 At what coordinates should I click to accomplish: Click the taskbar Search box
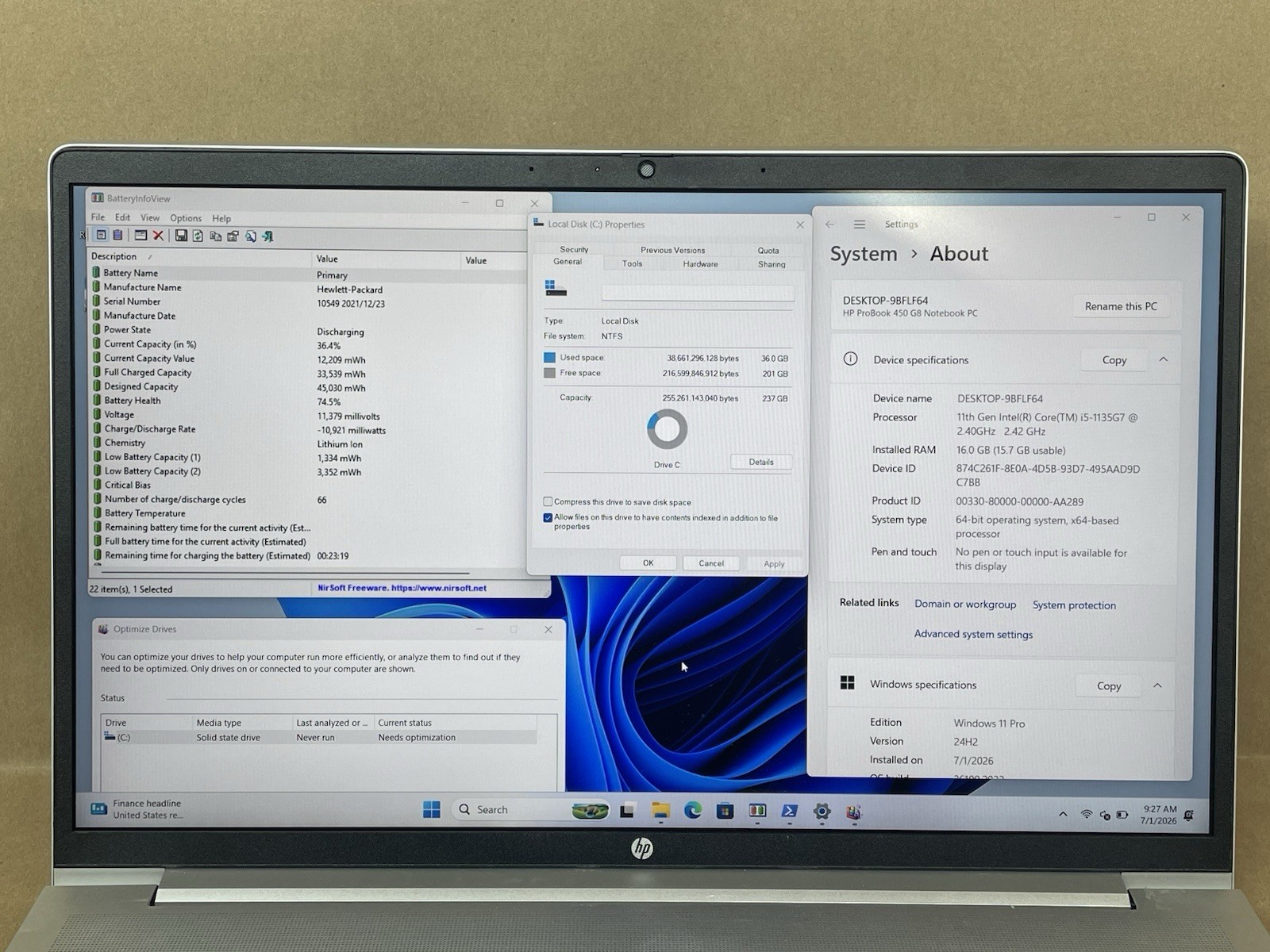[x=530, y=810]
